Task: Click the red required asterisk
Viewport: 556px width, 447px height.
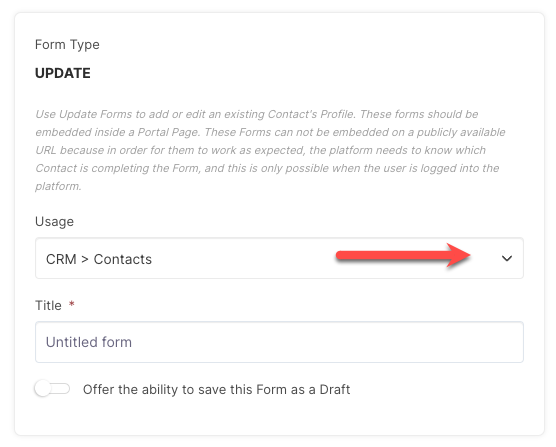Action: [72, 304]
